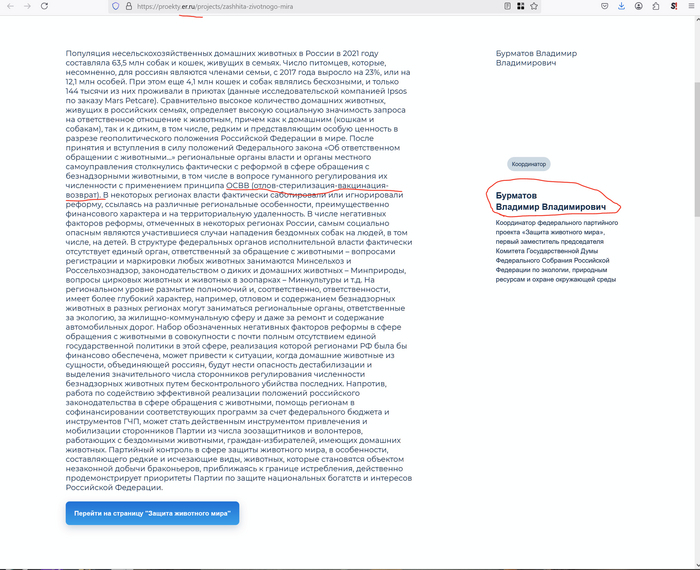Show site security padlock info
The height and width of the screenshot is (570, 700).
[129, 6]
